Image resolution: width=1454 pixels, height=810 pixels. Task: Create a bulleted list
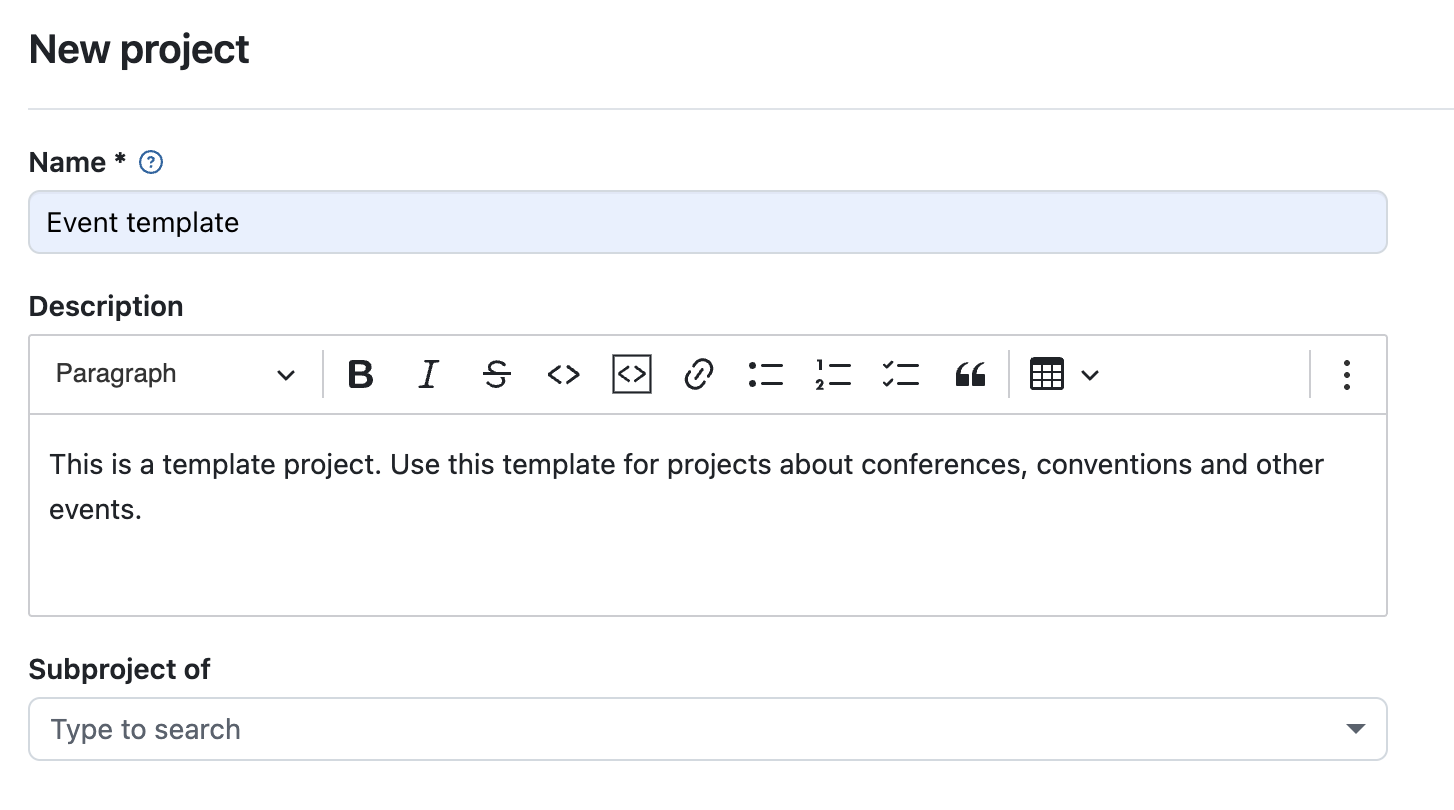point(765,374)
